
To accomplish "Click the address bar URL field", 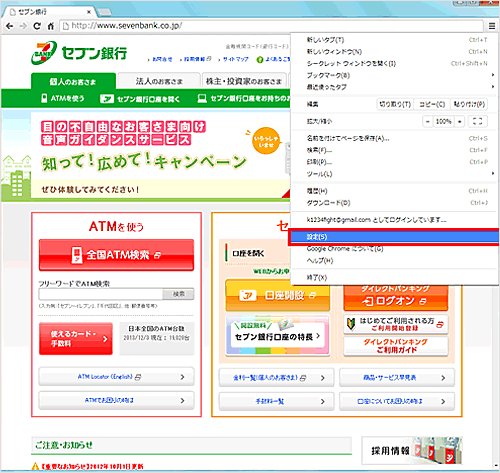I will tap(272, 26).
